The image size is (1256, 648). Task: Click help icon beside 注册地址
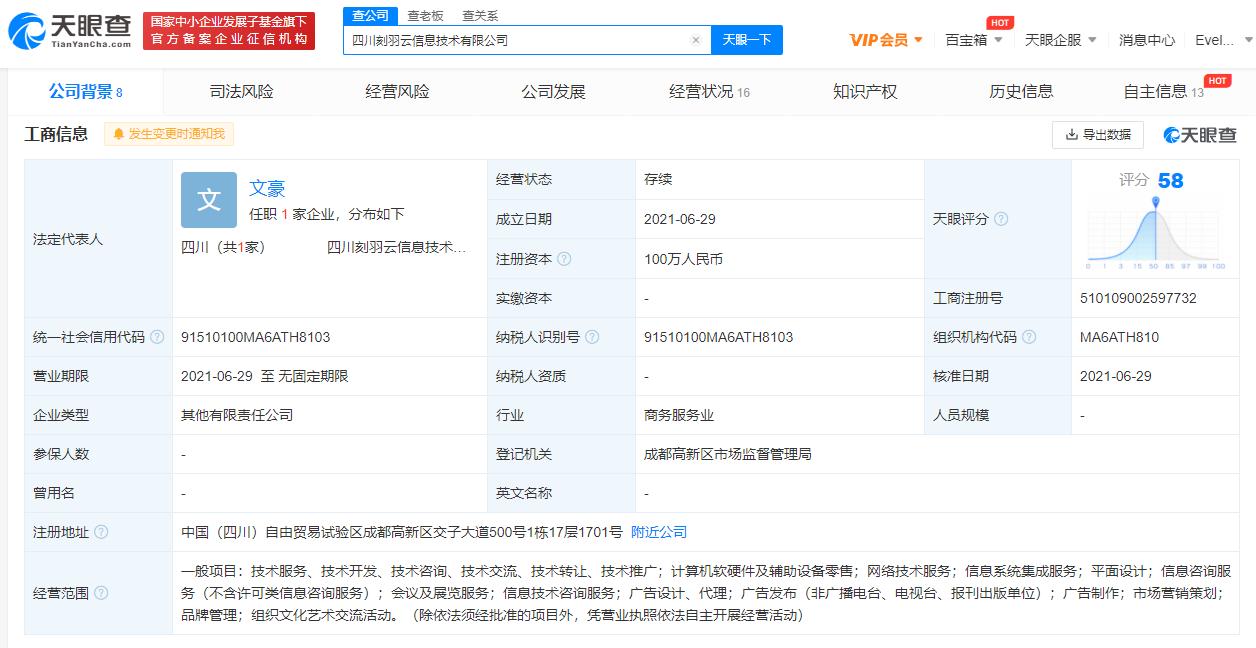click(101, 533)
